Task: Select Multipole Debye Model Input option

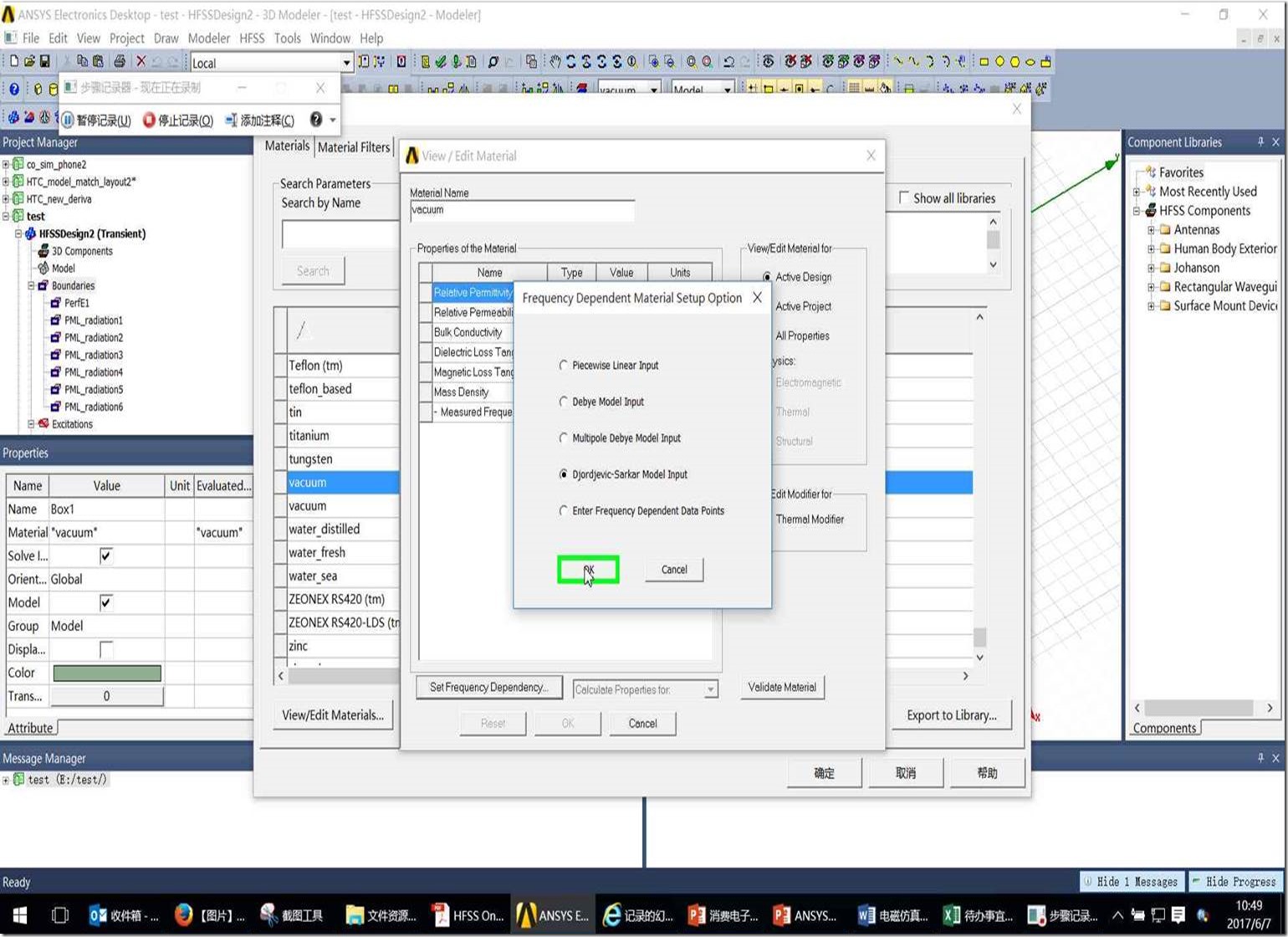Action: (564, 438)
